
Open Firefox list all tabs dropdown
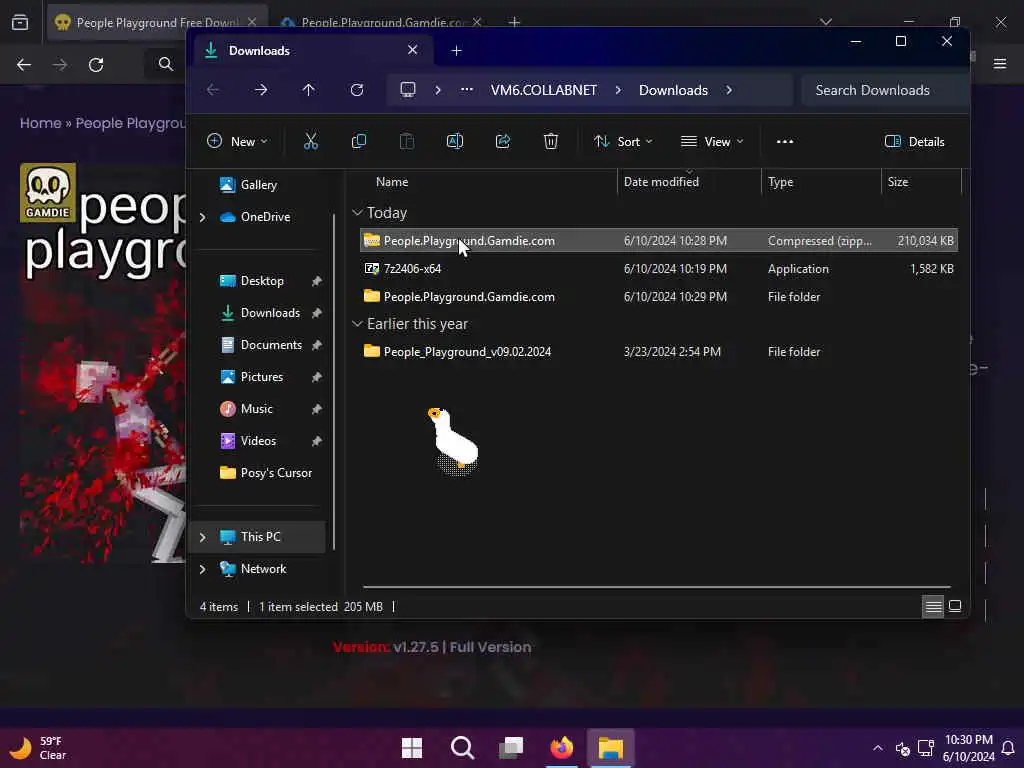[x=826, y=22]
